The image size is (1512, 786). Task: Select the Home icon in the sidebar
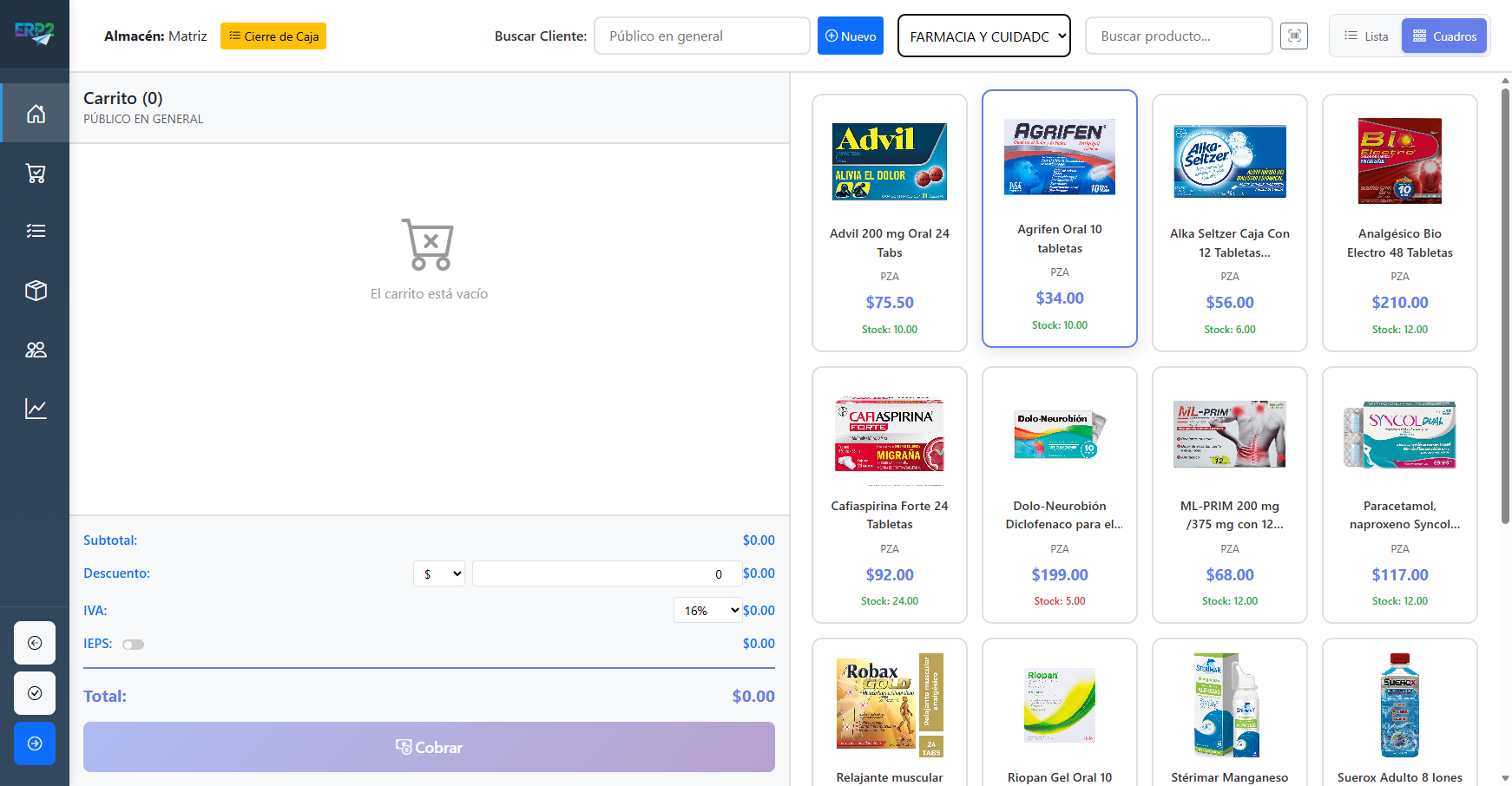click(35, 113)
